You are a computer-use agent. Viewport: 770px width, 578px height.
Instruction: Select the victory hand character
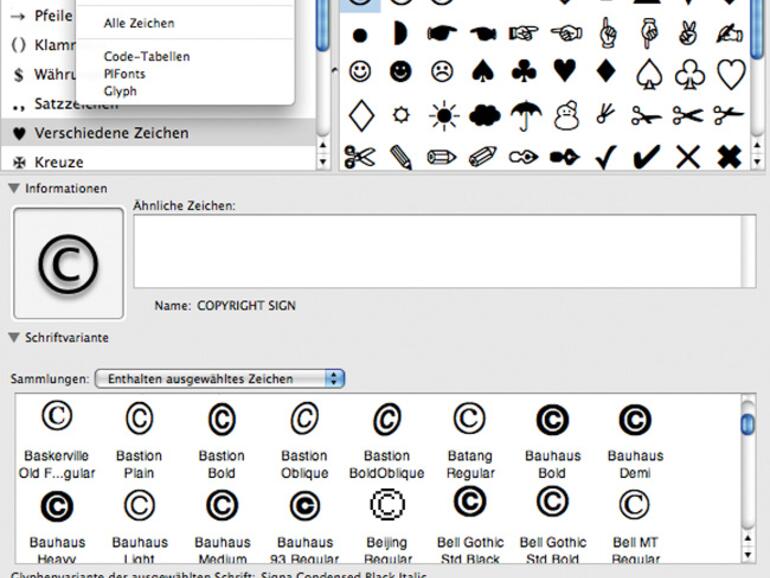[688, 32]
